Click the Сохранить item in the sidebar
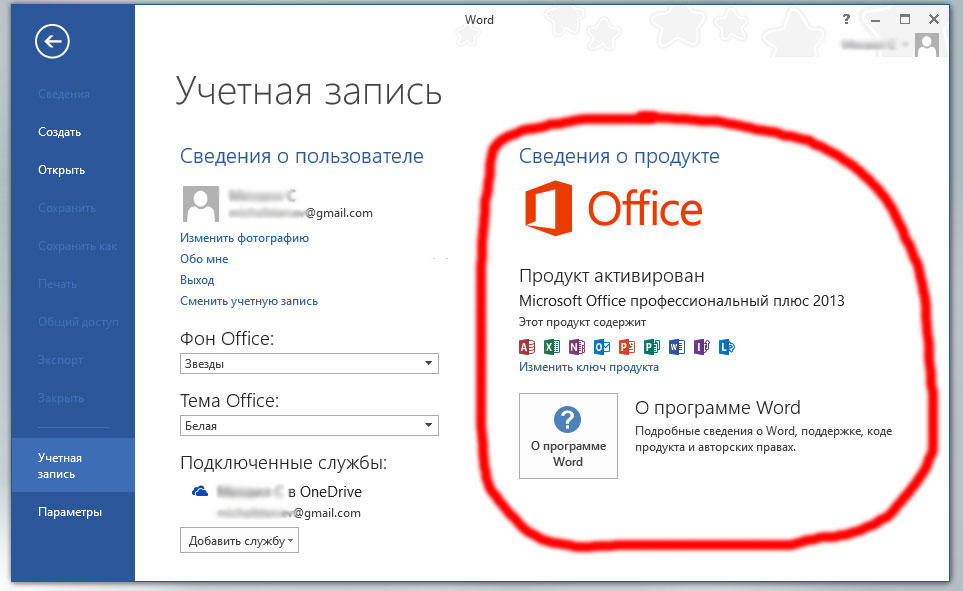 tap(67, 208)
